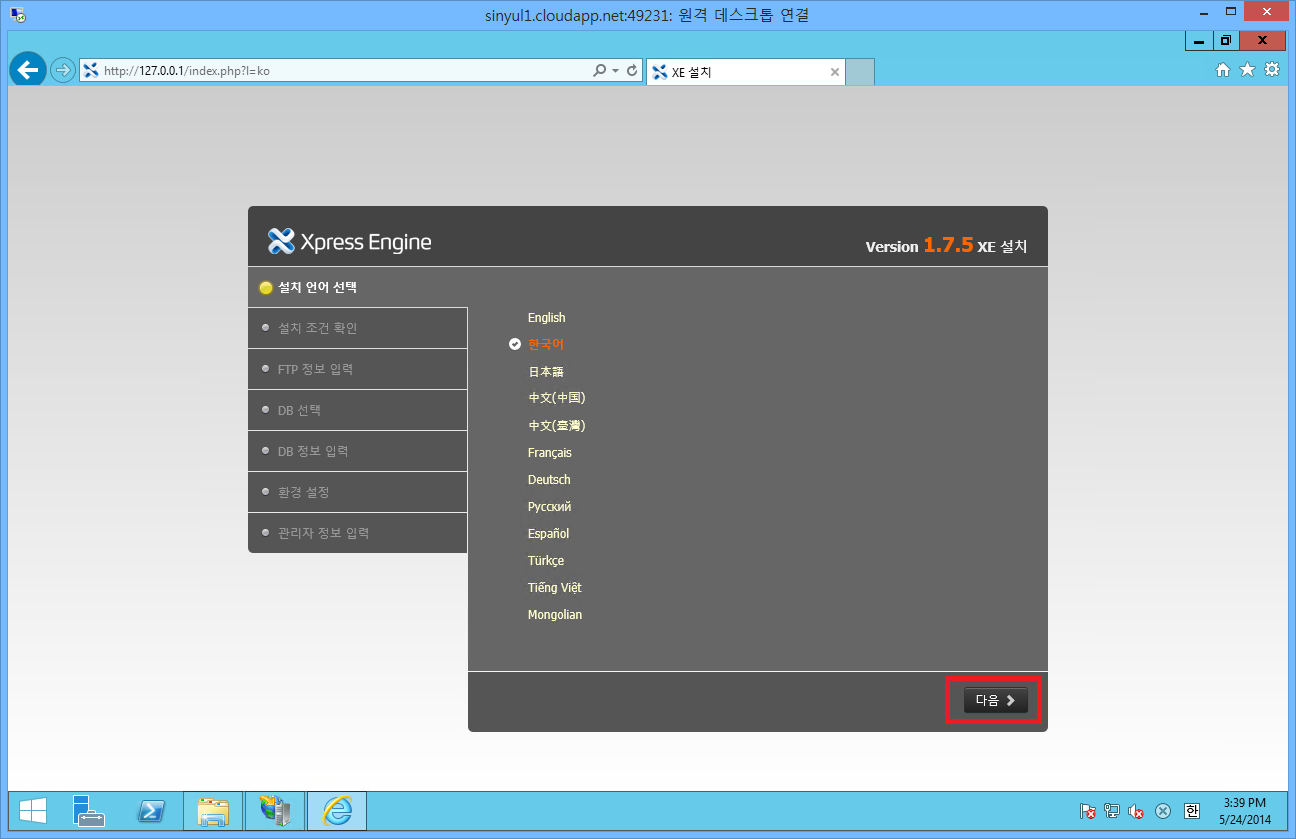The height and width of the screenshot is (839, 1296).
Task: Select 中文(中国) language option
Action: pyautogui.click(x=557, y=398)
